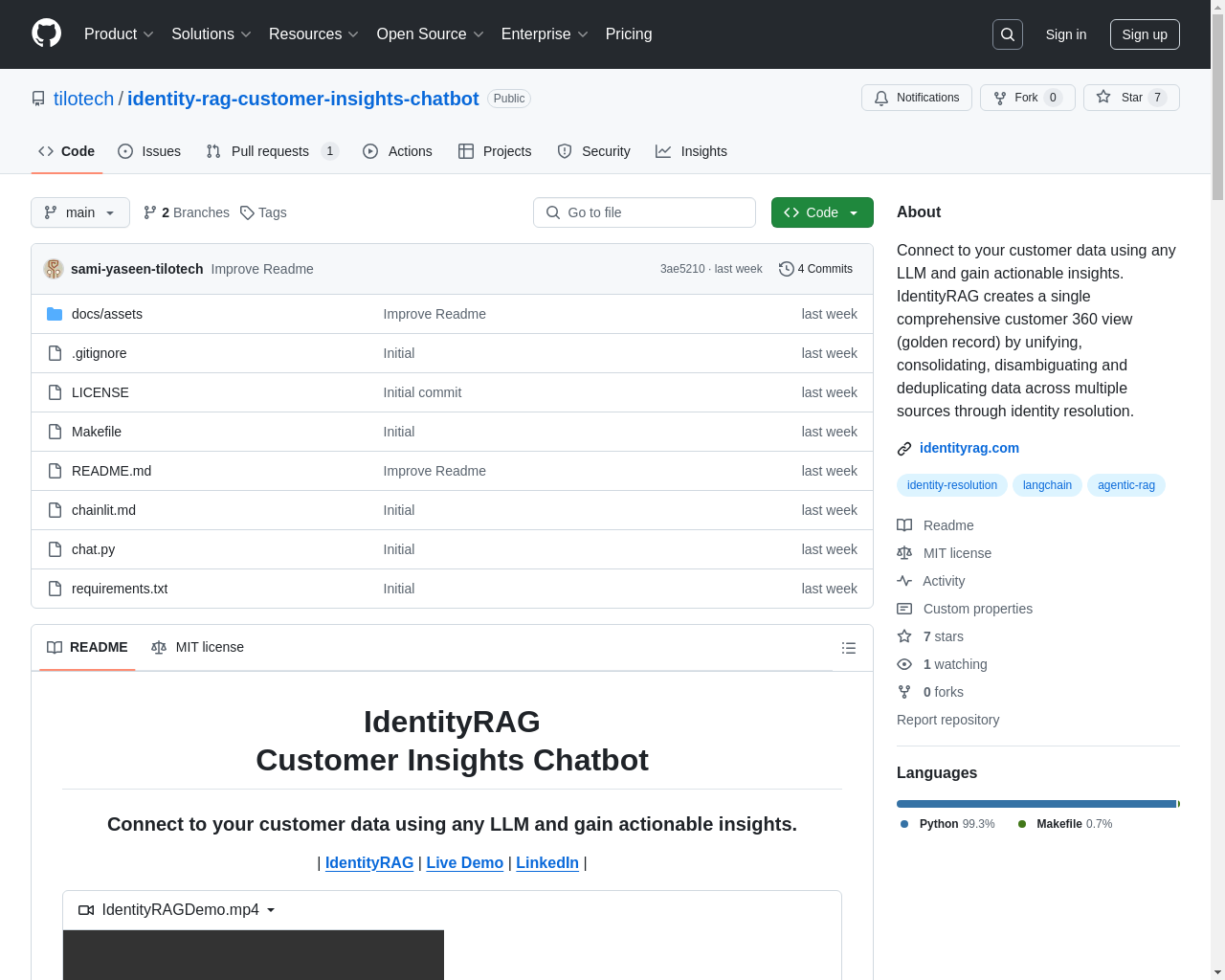The width and height of the screenshot is (1225, 980).
Task: Click the forks icon in About sidebar
Action: [904, 692]
